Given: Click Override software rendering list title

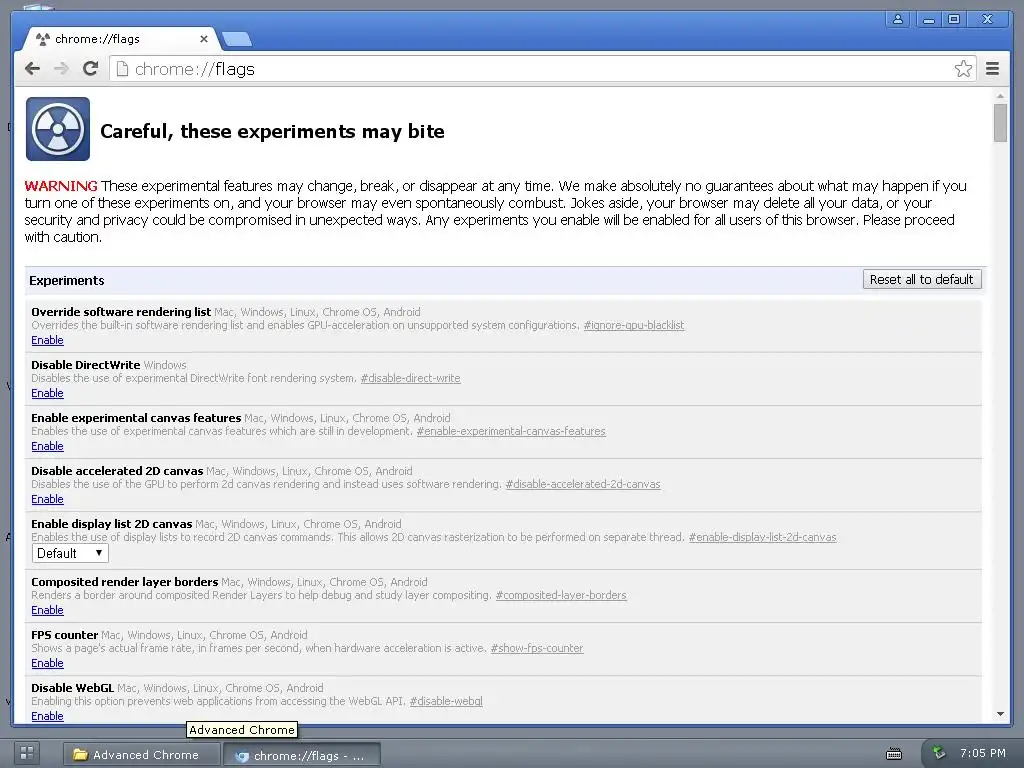Looking at the screenshot, I should [121, 312].
